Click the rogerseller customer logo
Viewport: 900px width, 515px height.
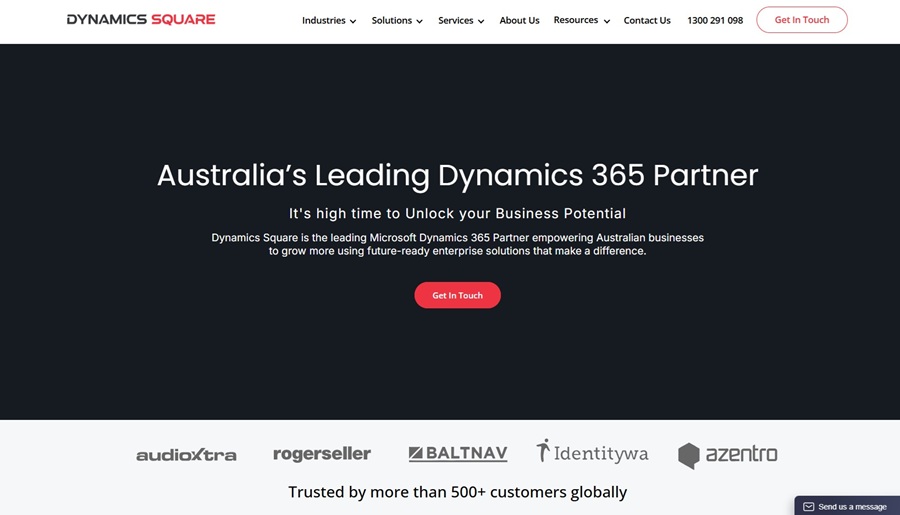[322, 454]
